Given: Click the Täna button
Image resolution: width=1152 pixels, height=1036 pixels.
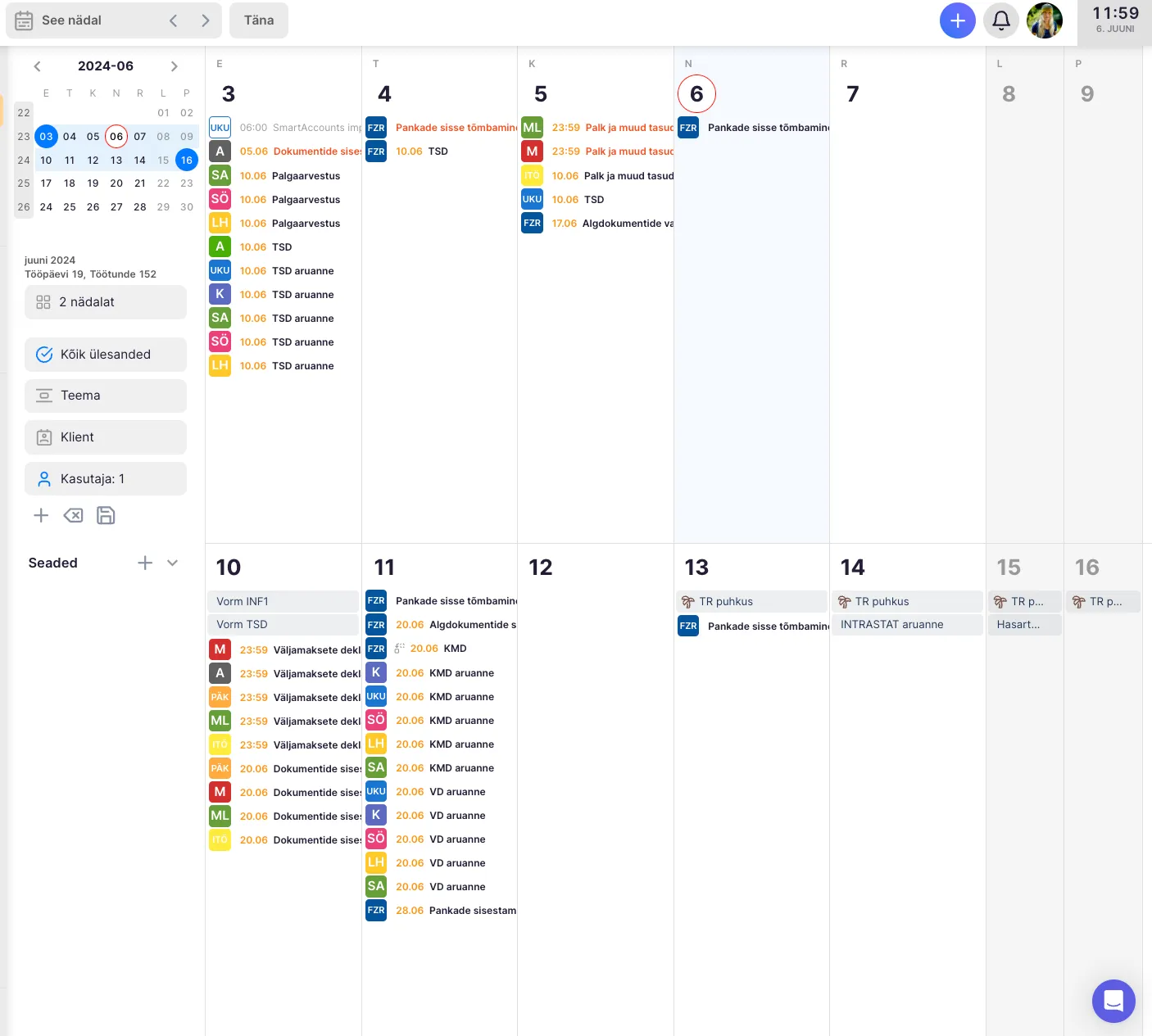Looking at the screenshot, I should click(x=259, y=20).
